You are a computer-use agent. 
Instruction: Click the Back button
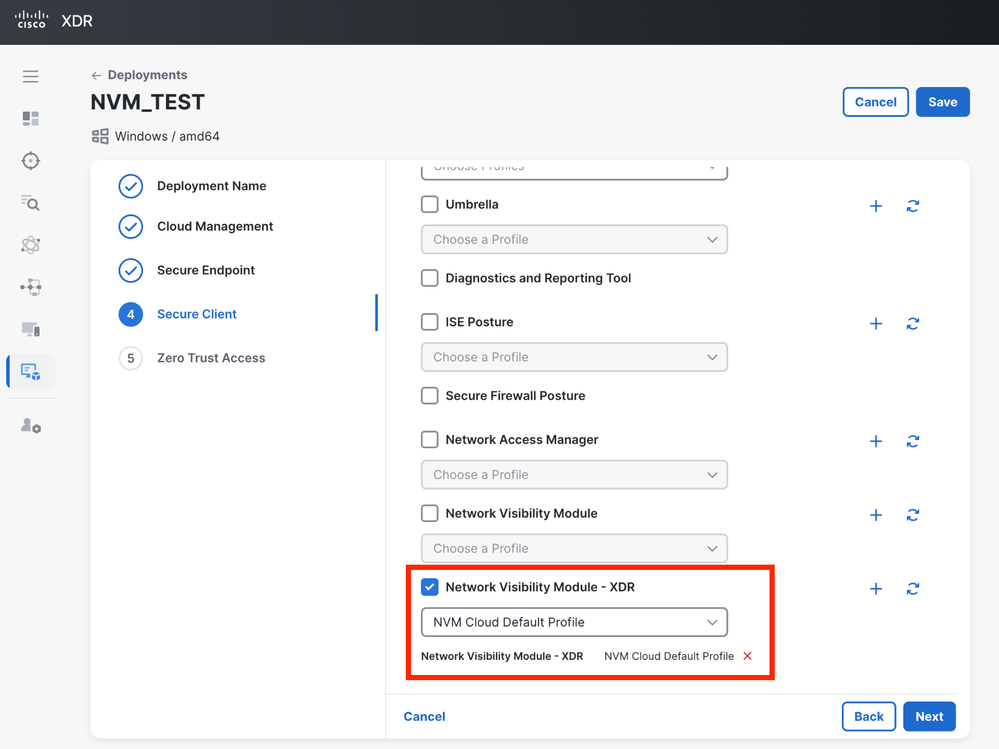(x=868, y=717)
